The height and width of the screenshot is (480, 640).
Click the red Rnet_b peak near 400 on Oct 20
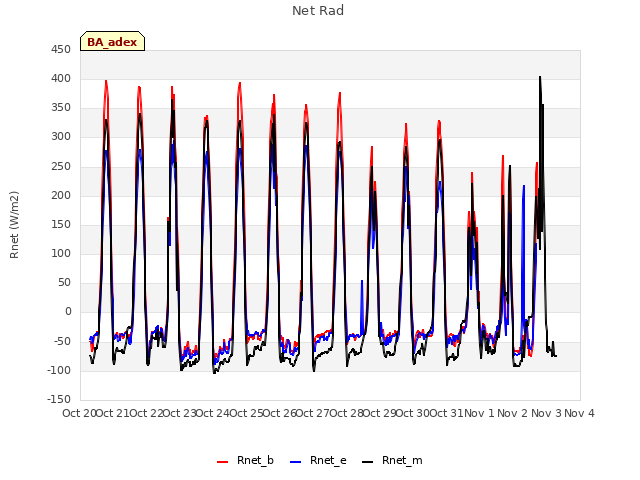(x=106, y=82)
